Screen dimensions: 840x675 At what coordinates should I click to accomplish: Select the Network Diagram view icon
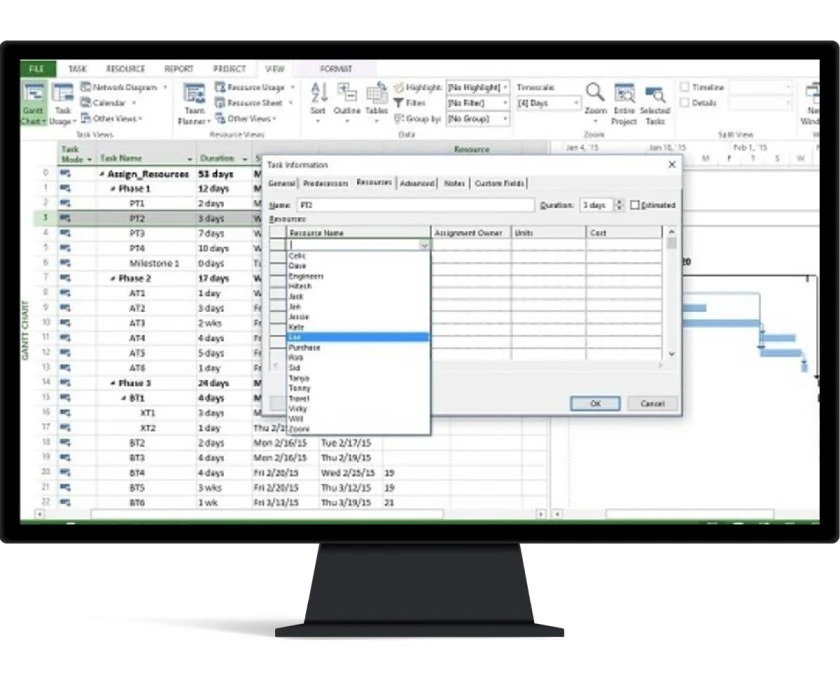click(x=110, y=89)
